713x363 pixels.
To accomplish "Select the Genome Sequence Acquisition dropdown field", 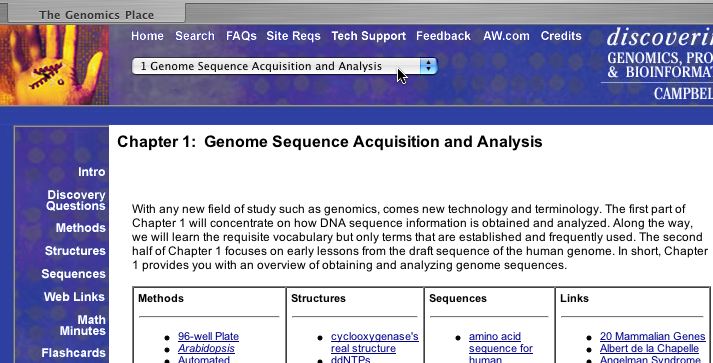I will coord(284,66).
